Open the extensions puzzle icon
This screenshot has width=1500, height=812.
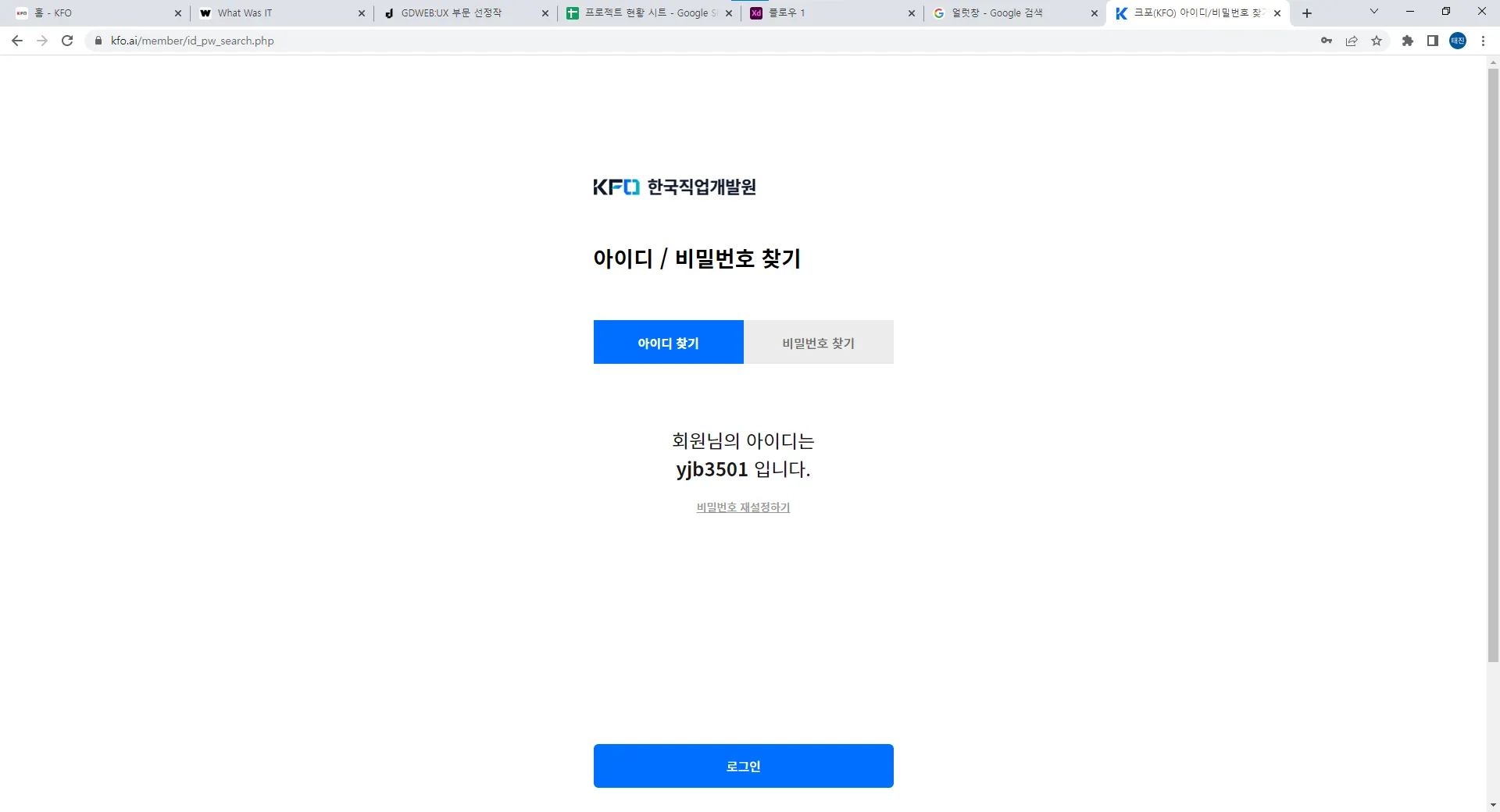click(x=1408, y=41)
